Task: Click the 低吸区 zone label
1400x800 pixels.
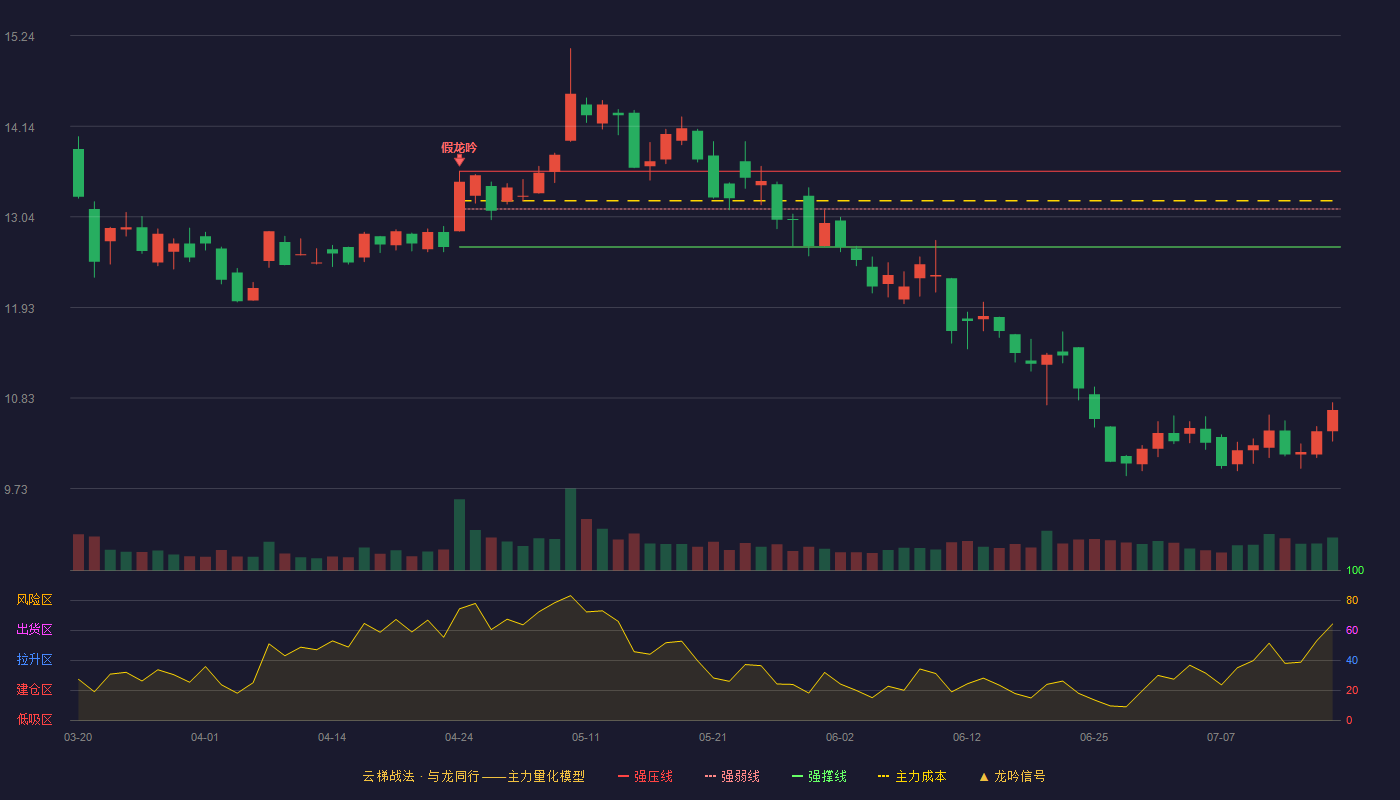Action: [34, 719]
